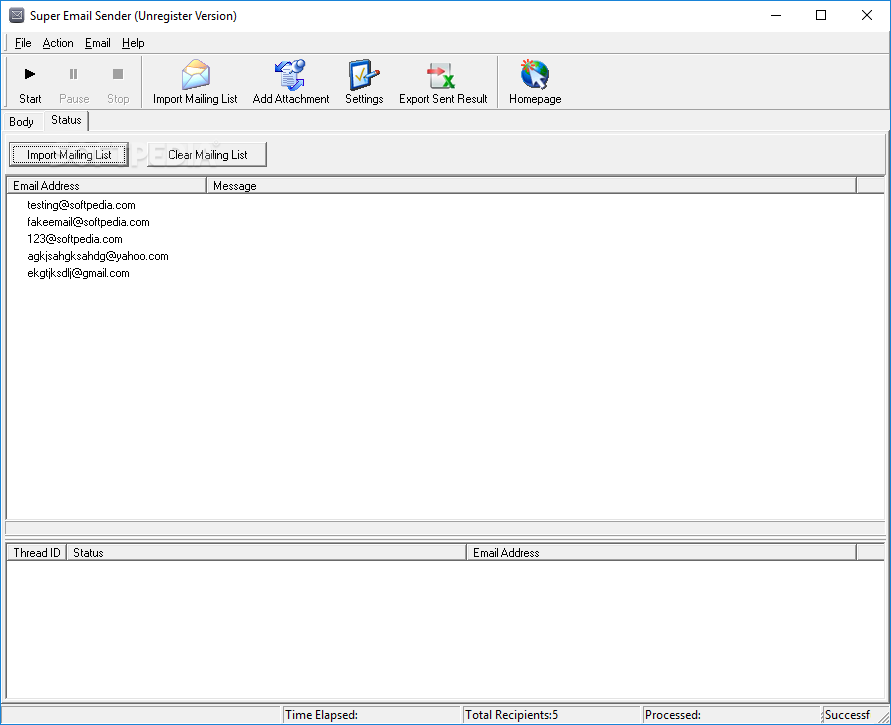891x725 pixels.
Task: Click the Import Mailing List envelope icon
Action: pyautogui.click(x=195, y=74)
